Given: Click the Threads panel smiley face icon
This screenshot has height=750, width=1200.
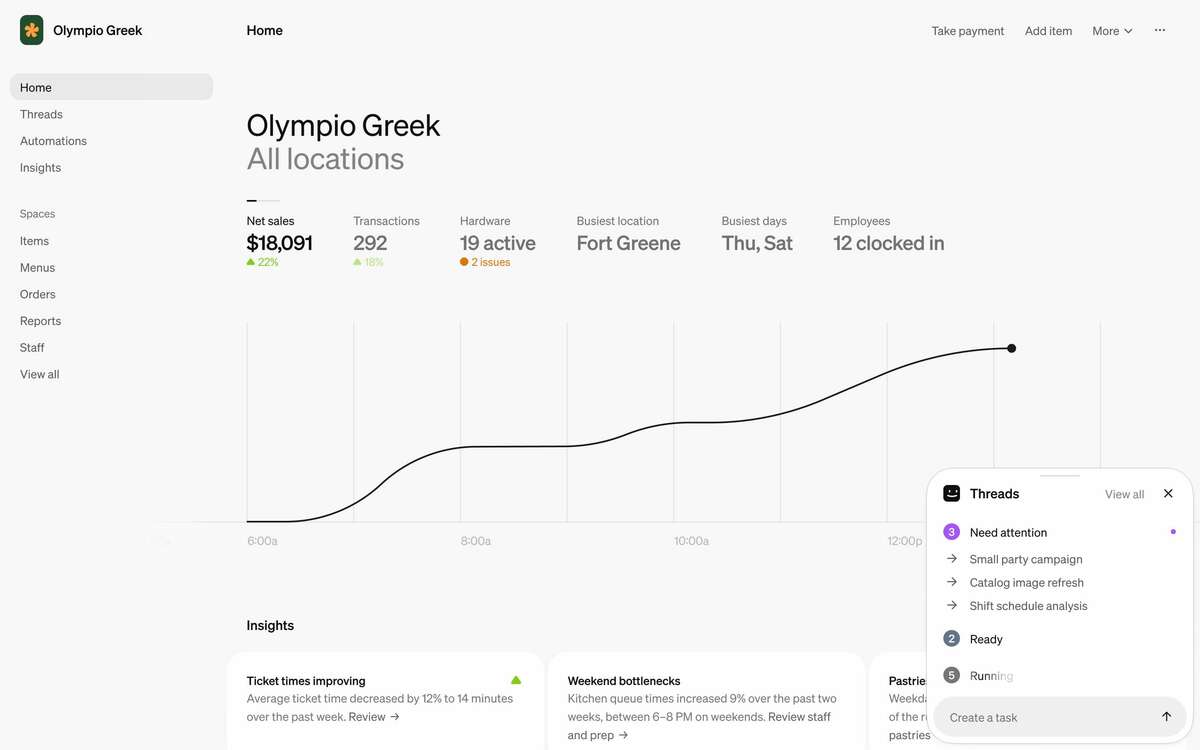Looking at the screenshot, I should pyautogui.click(x=952, y=494).
